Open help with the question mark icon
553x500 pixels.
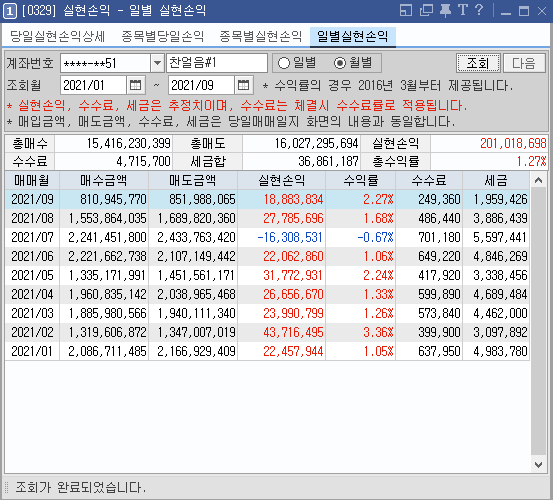(479, 10)
